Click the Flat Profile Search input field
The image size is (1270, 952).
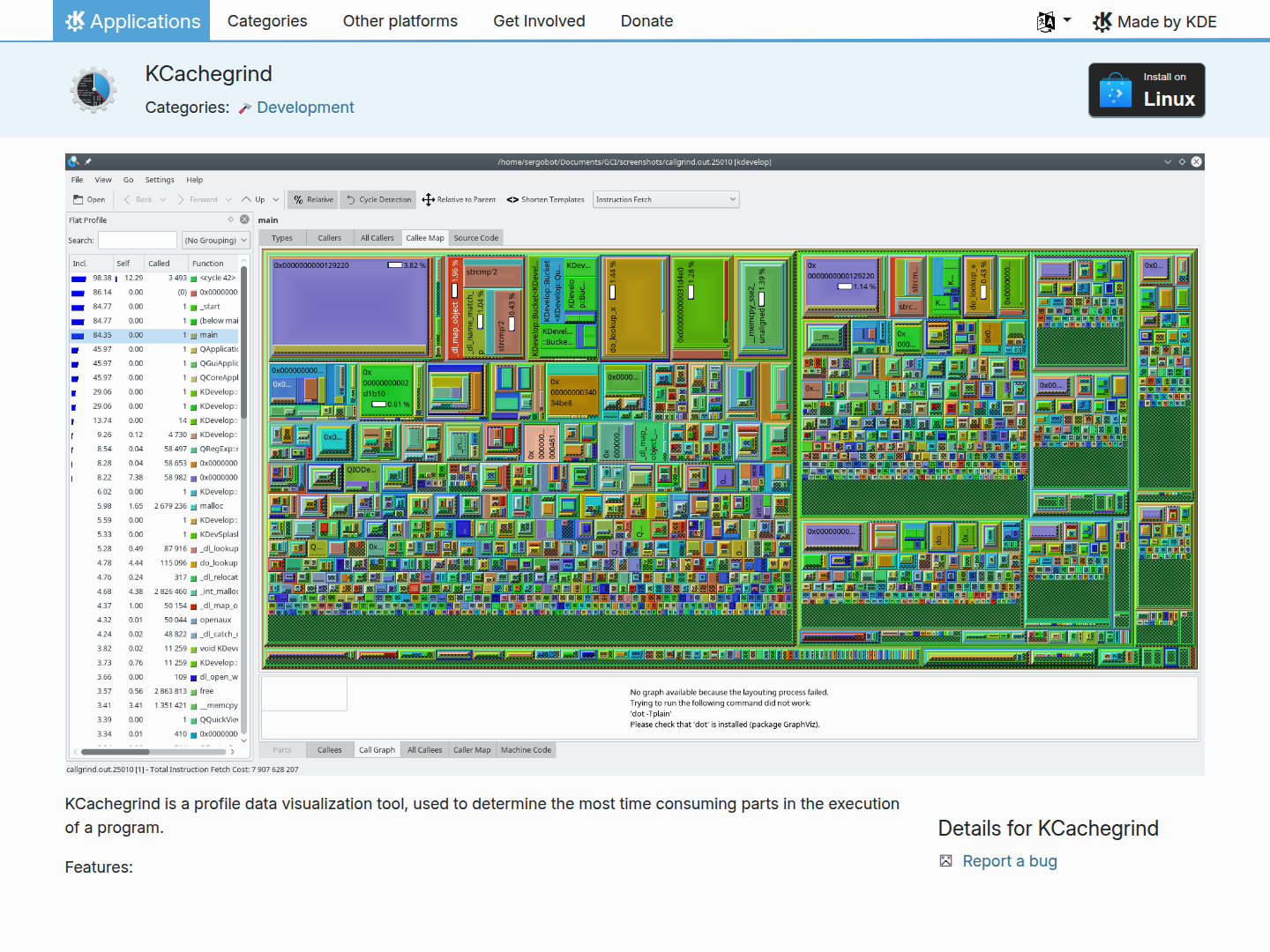[138, 240]
